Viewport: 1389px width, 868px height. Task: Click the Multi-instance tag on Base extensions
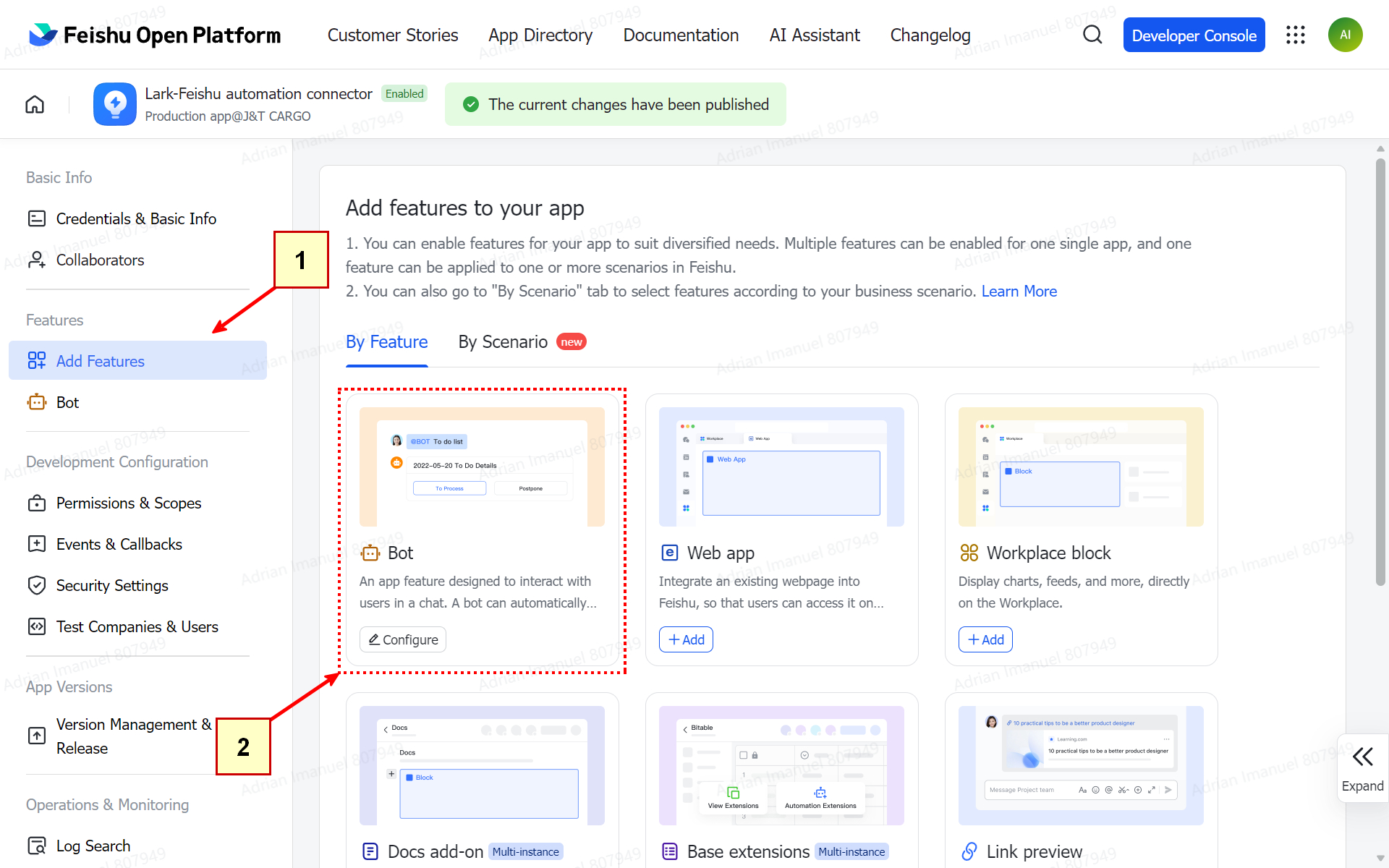pos(851,851)
